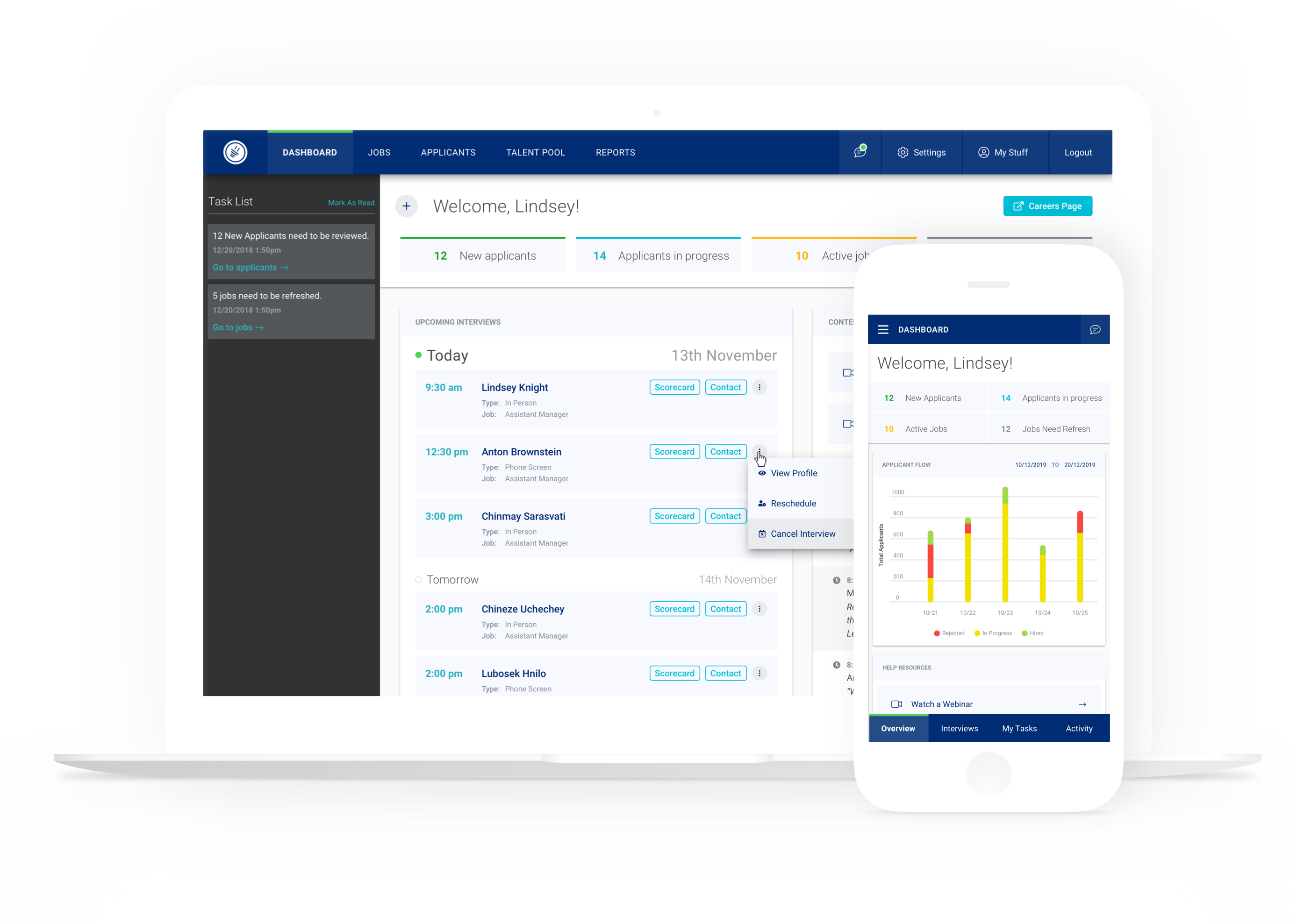Image resolution: width=1290 pixels, height=924 pixels.
Task: Open three-dot menu for Chineze Uchechey interview
Action: point(760,609)
